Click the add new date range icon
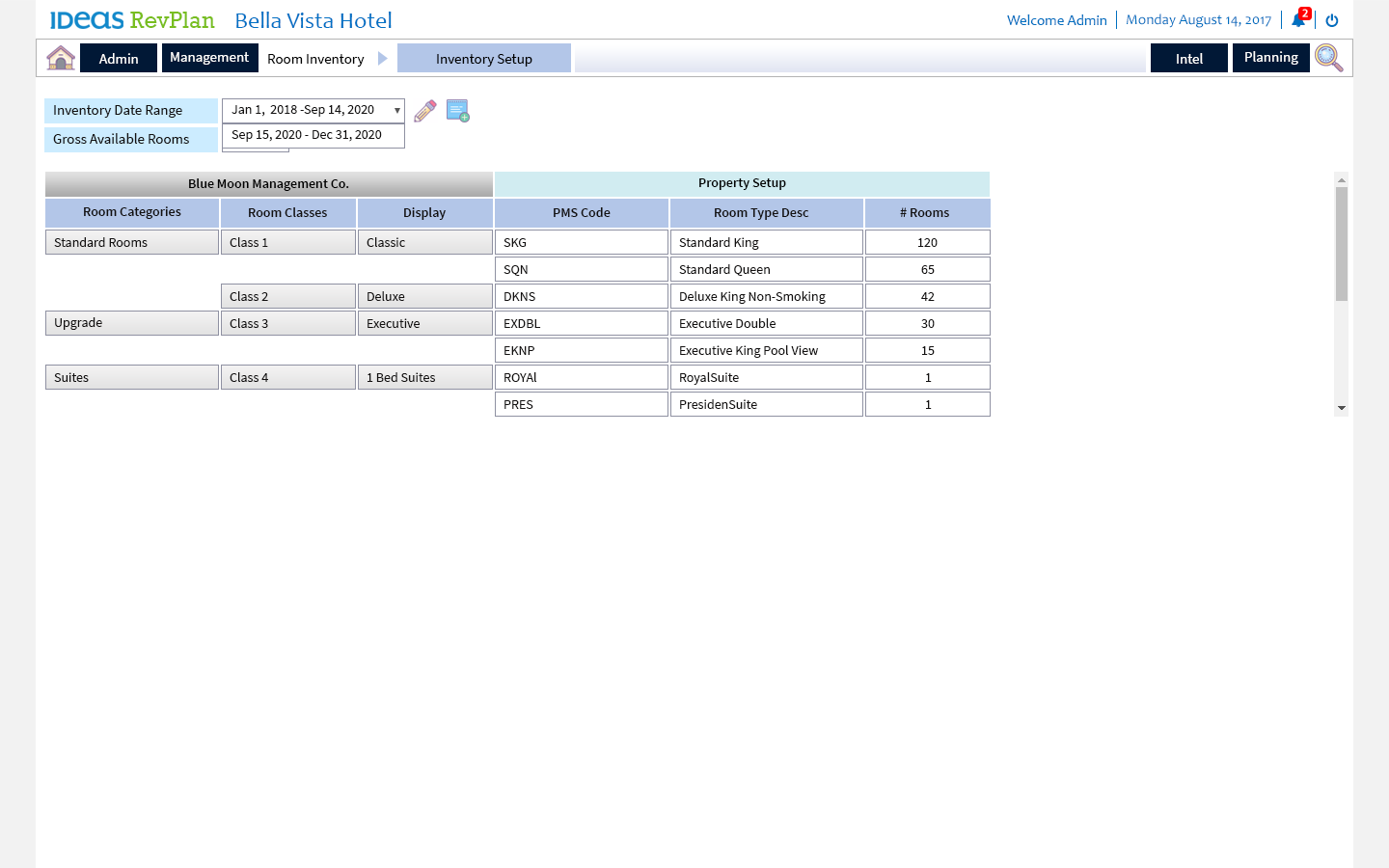The image size is (1389, 868). [458, 111]
